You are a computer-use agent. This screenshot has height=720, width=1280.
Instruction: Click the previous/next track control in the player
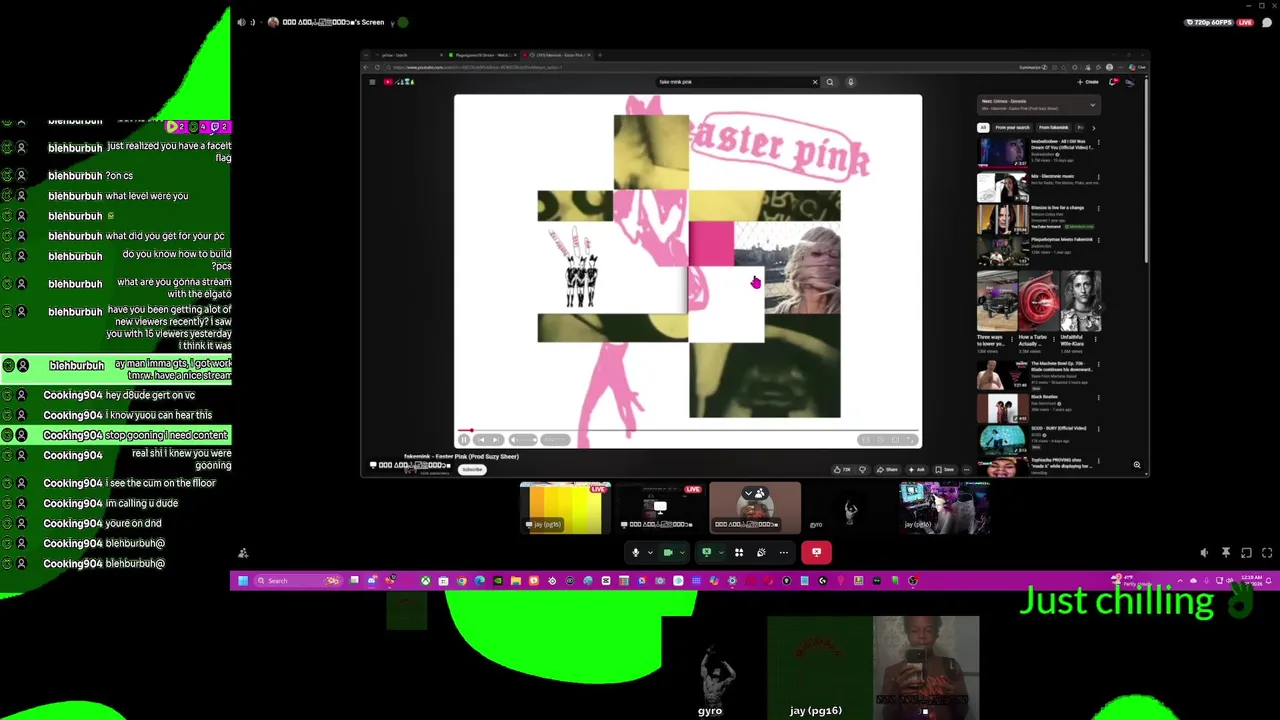[488, 440]
